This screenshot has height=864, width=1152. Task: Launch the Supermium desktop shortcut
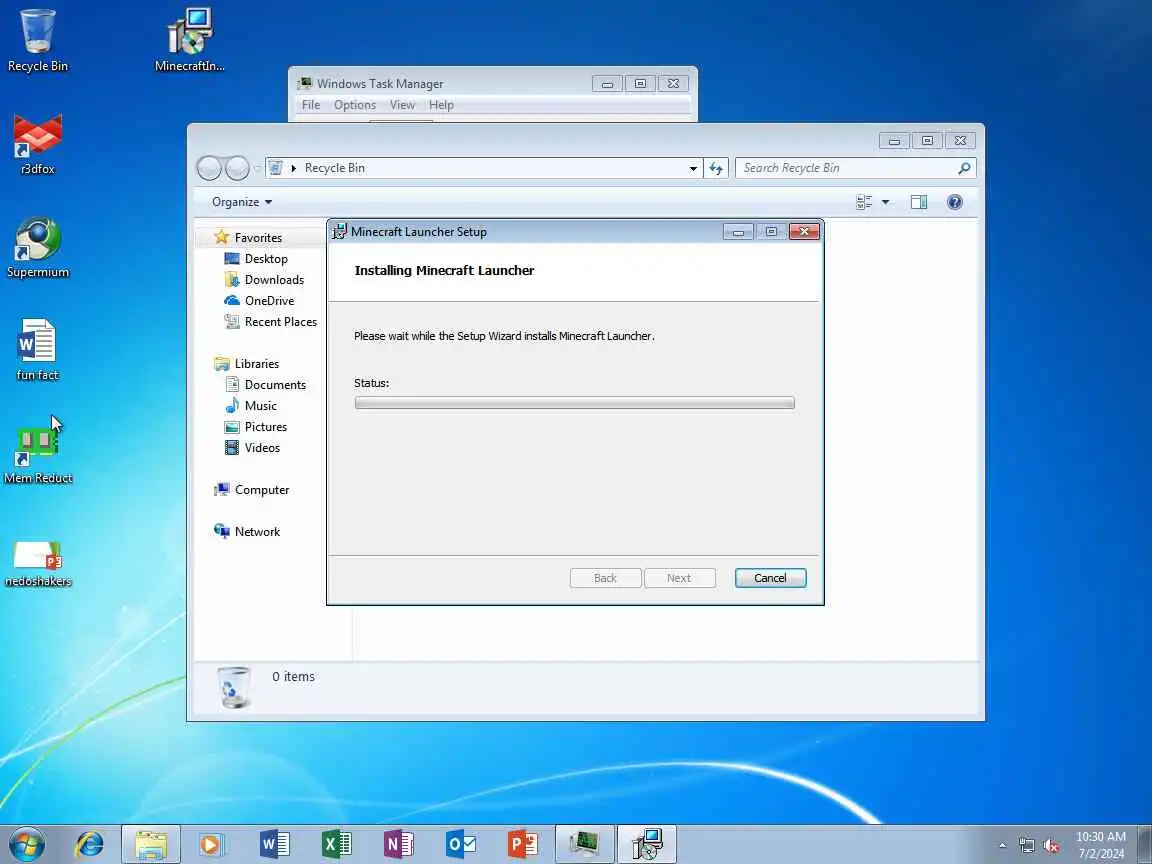pos(37,248)
